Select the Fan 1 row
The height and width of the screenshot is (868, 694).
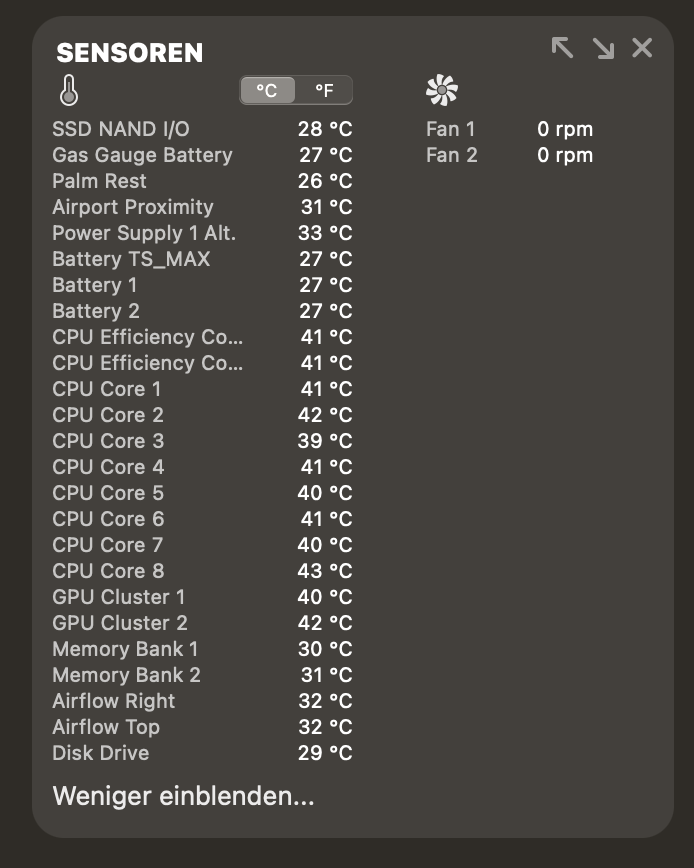[509, 129]
